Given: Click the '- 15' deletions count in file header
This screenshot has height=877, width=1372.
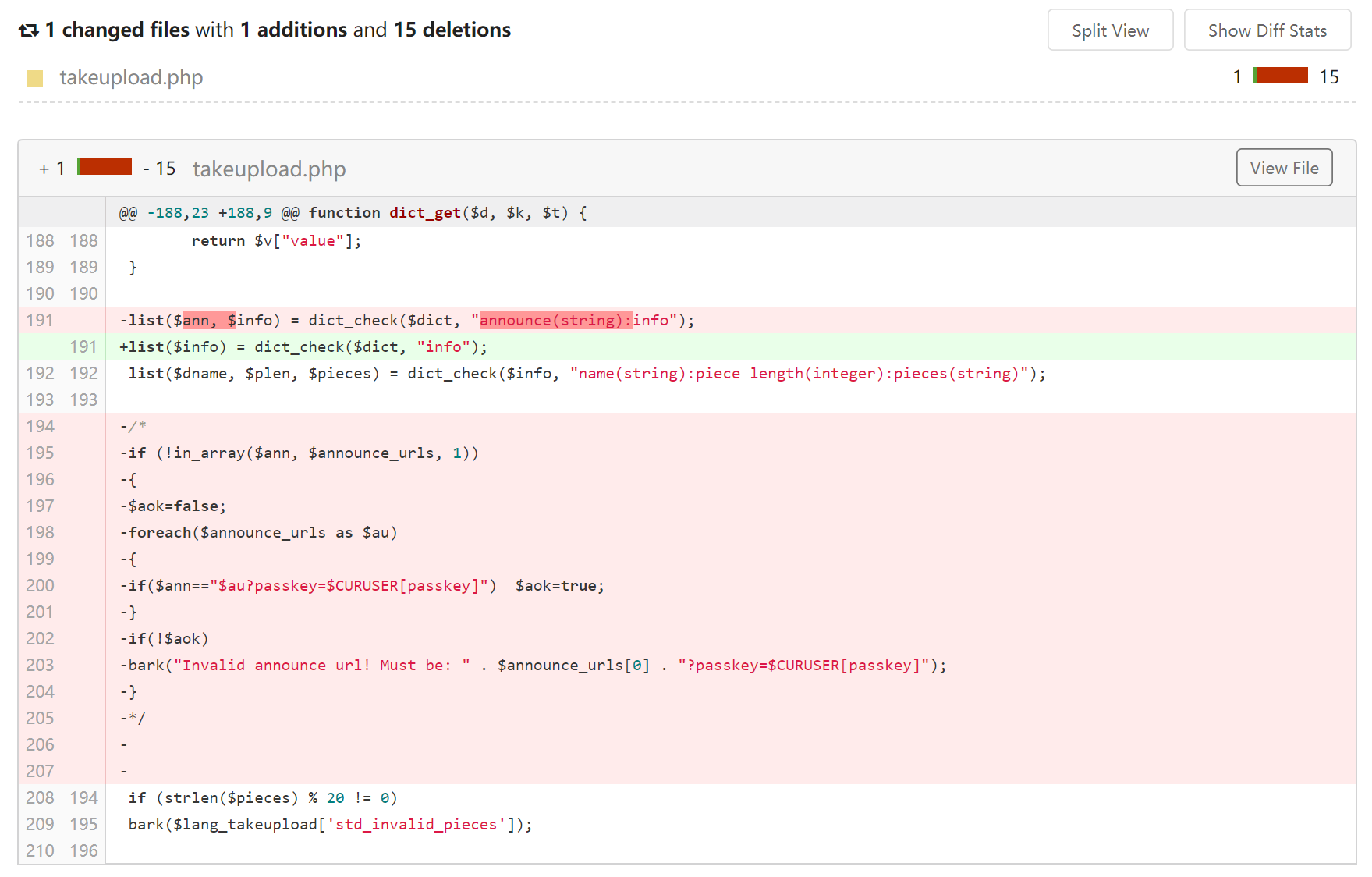Looking at the screenshot, I should coord(160,169).
